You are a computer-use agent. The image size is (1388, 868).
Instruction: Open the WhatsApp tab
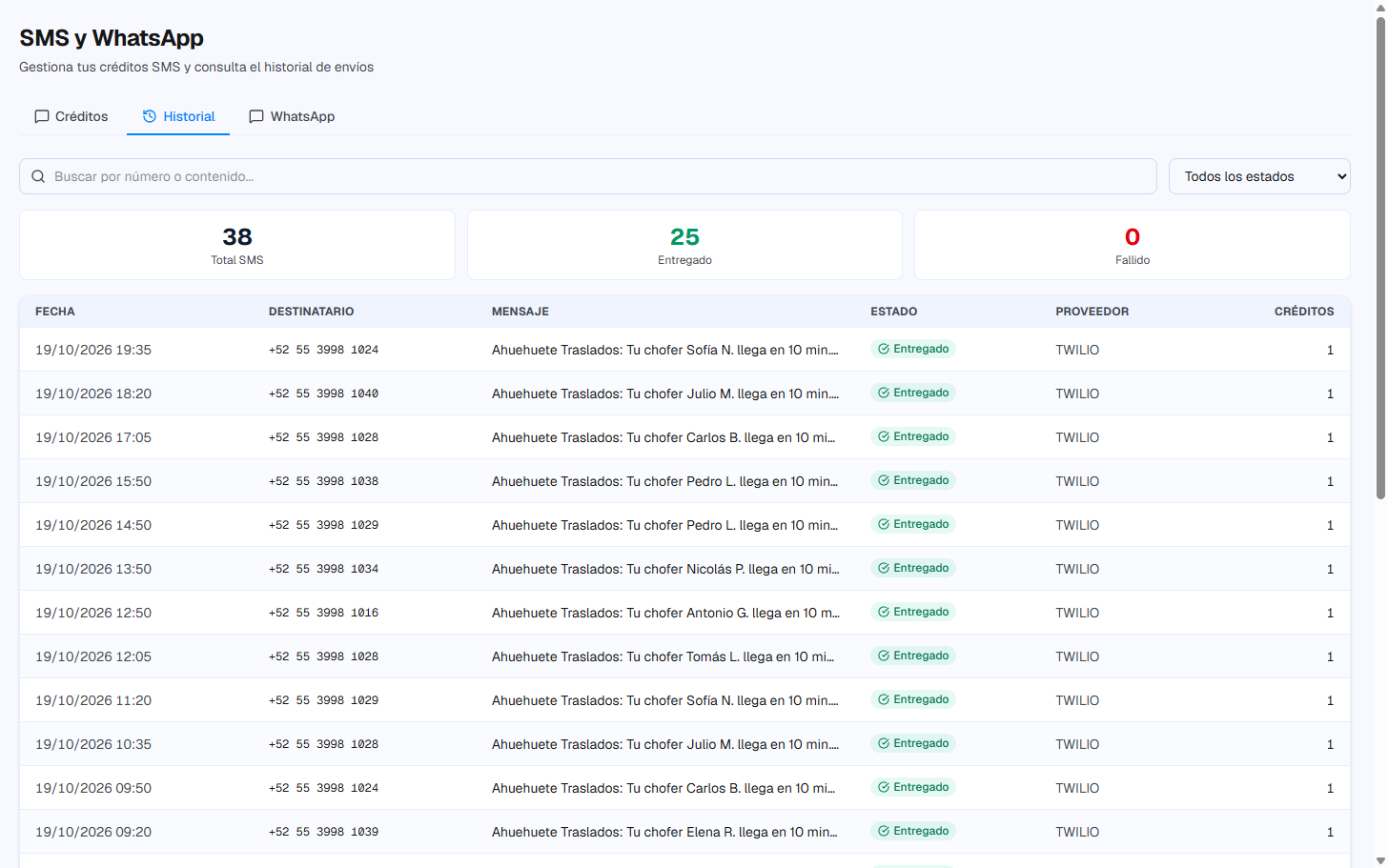292,116
